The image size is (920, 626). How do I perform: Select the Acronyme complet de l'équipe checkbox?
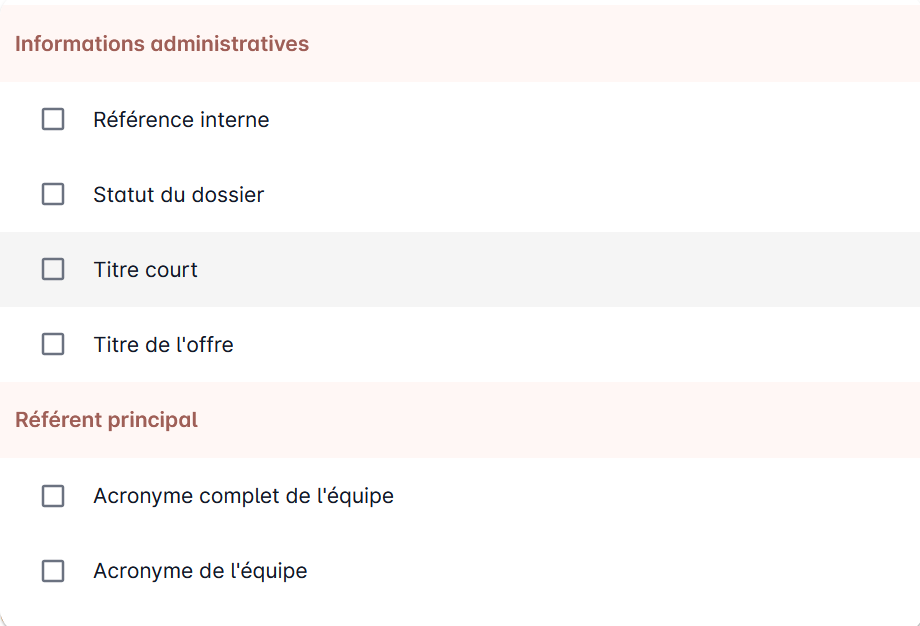coord(53,496)
